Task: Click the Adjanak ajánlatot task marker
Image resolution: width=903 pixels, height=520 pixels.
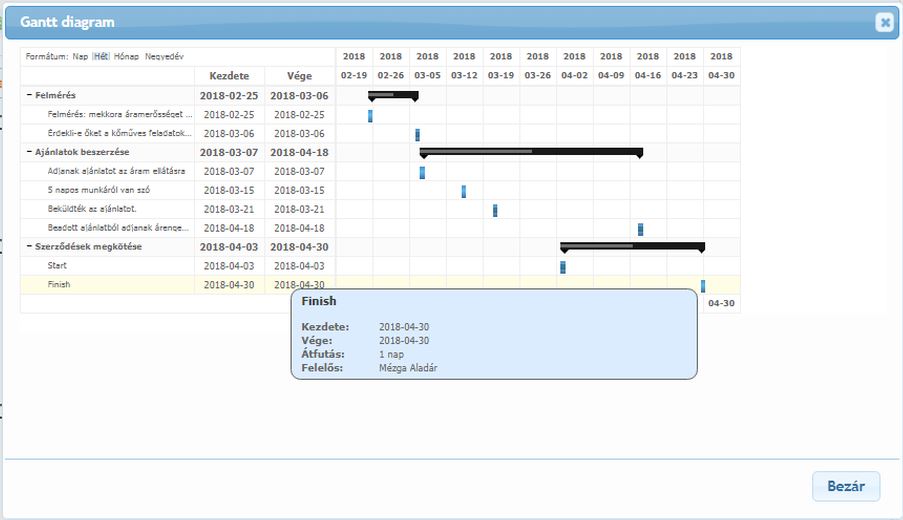Action: [x=422, y=172]
